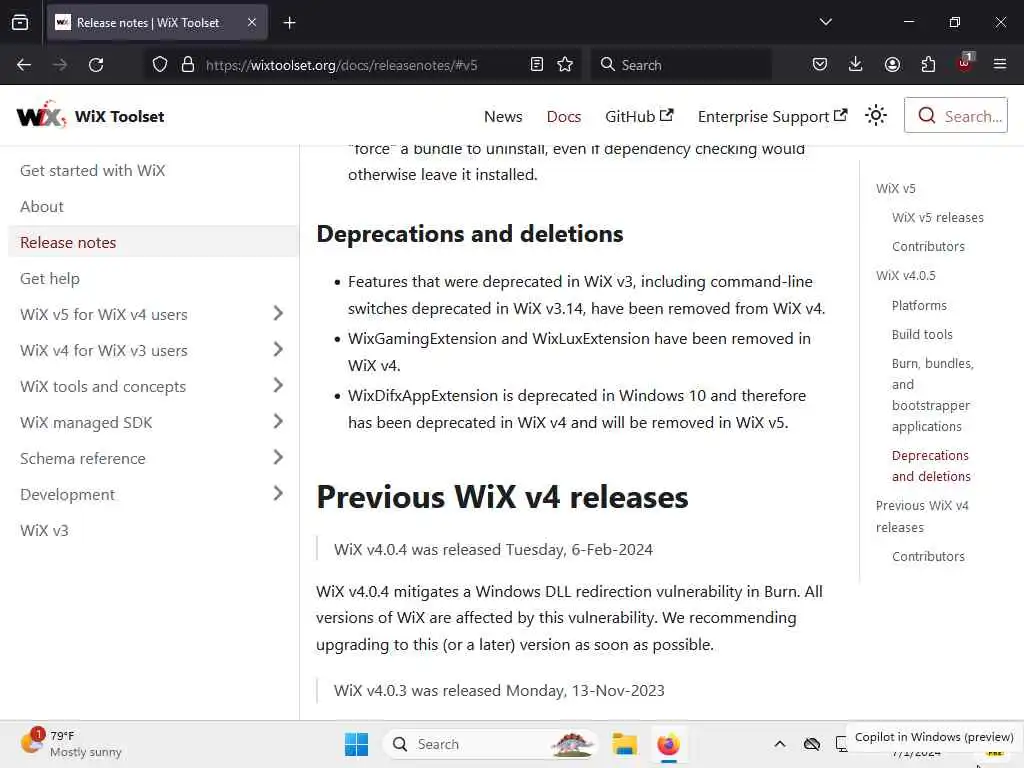The width and height of the screenshot is (1024, 768).
Task: Open a new tab with plus button
Action: point(289,23)
